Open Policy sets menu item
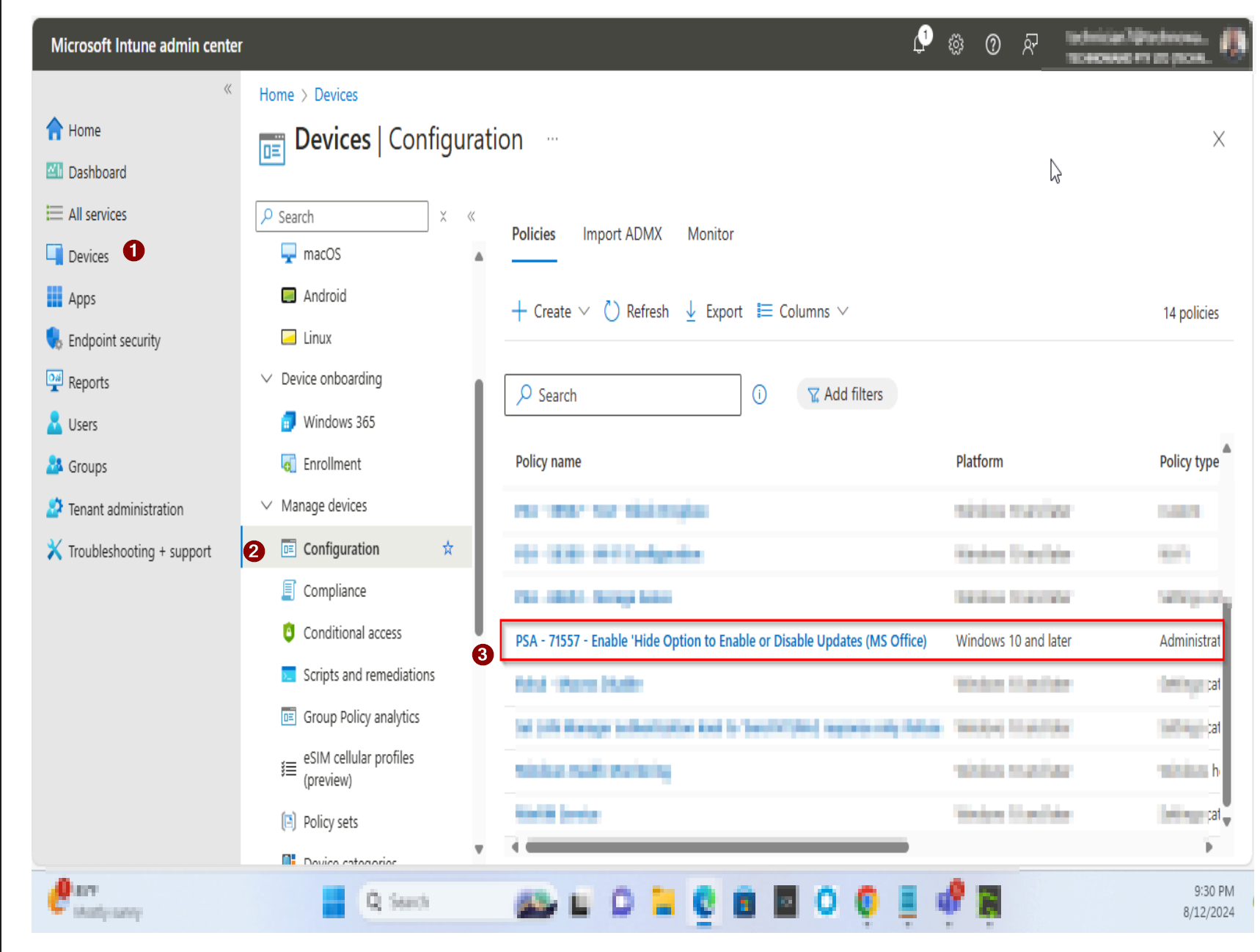1260x952 pixels. (320, 821)
